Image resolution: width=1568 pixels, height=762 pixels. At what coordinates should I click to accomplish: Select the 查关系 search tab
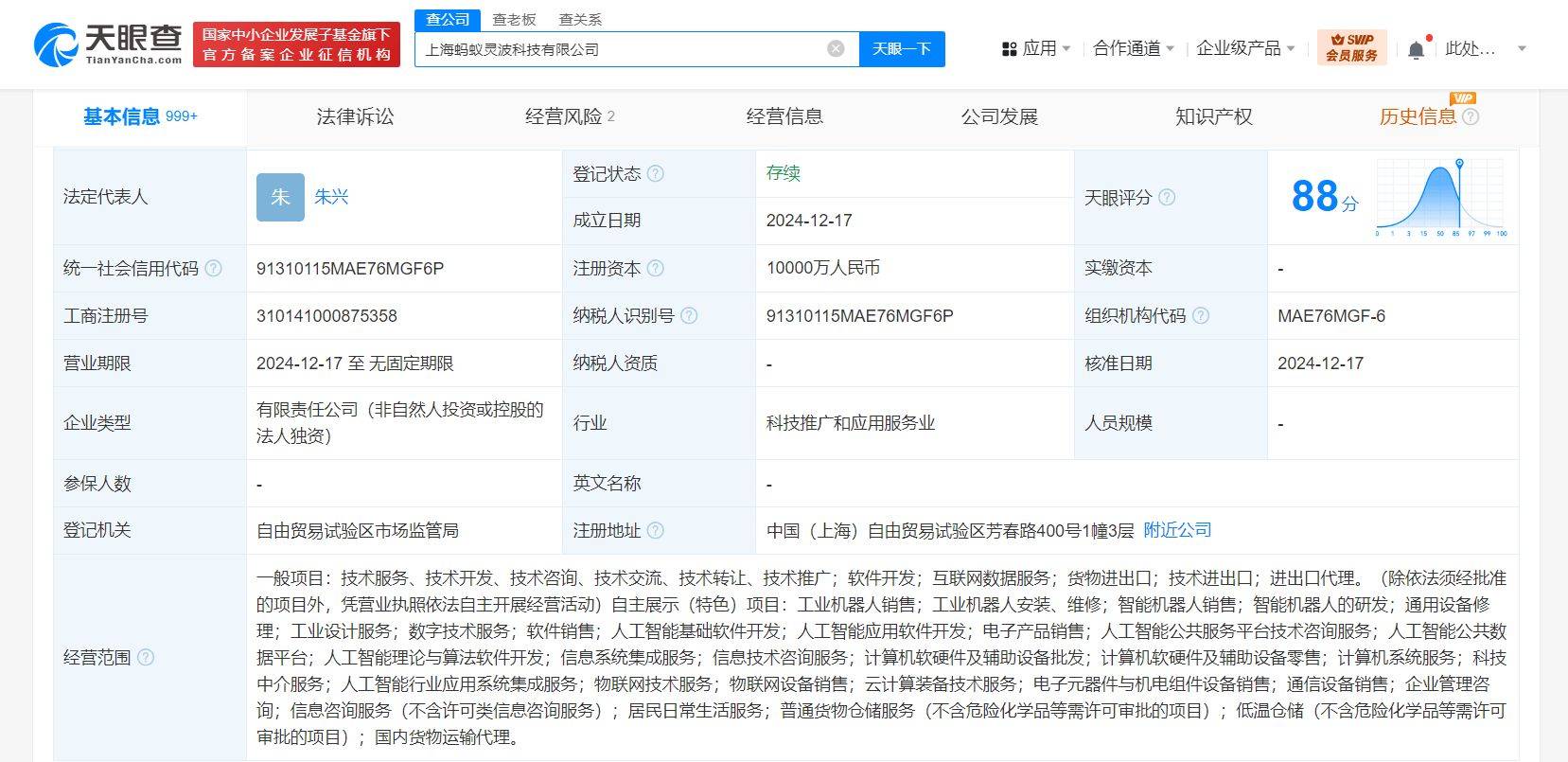pos(580,19)
